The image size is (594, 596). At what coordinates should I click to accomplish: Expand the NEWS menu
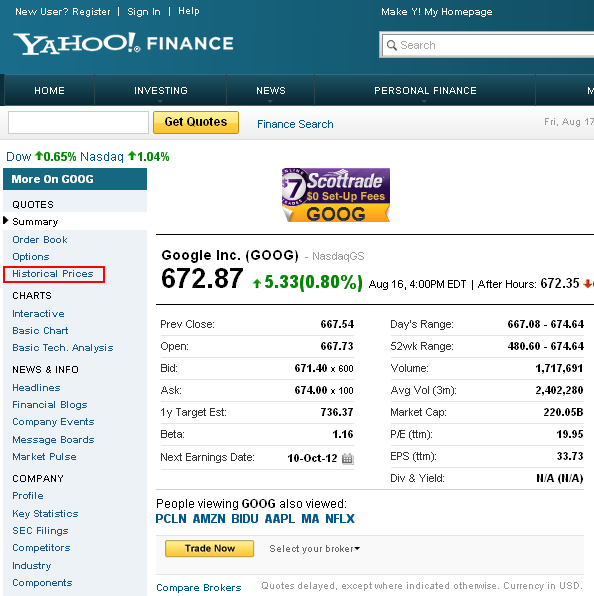tap(271, 90)
